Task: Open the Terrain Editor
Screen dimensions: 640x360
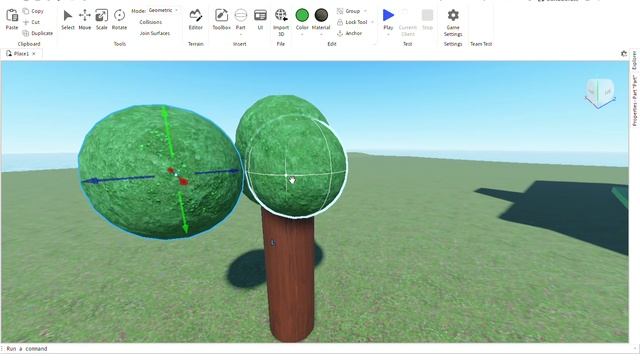Action: (196, 19)
